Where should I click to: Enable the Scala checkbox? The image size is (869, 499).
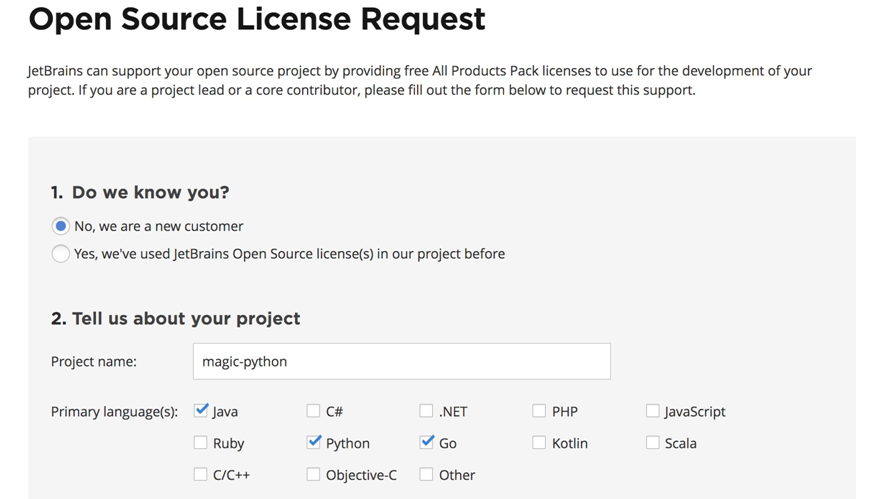click(x=652, y=442)
